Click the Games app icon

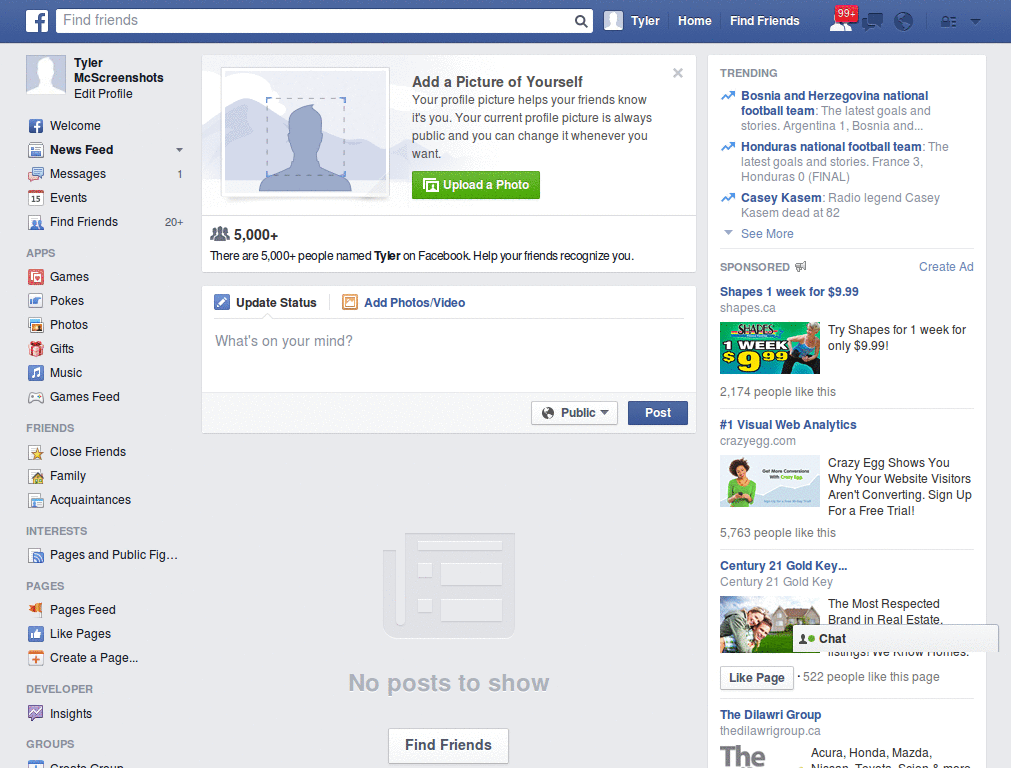pos(36,277)
